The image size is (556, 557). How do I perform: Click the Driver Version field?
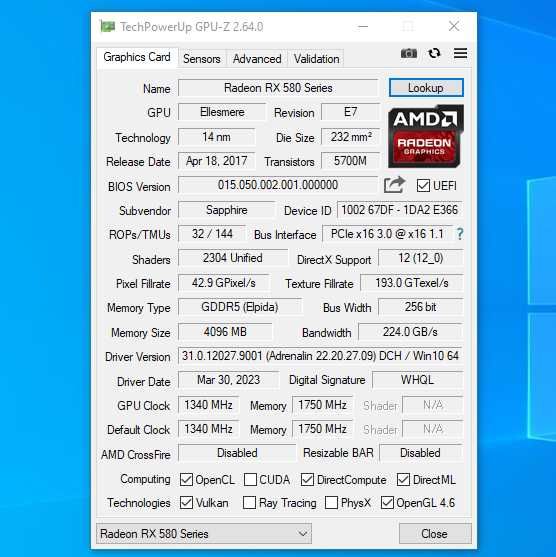(320, 356)
